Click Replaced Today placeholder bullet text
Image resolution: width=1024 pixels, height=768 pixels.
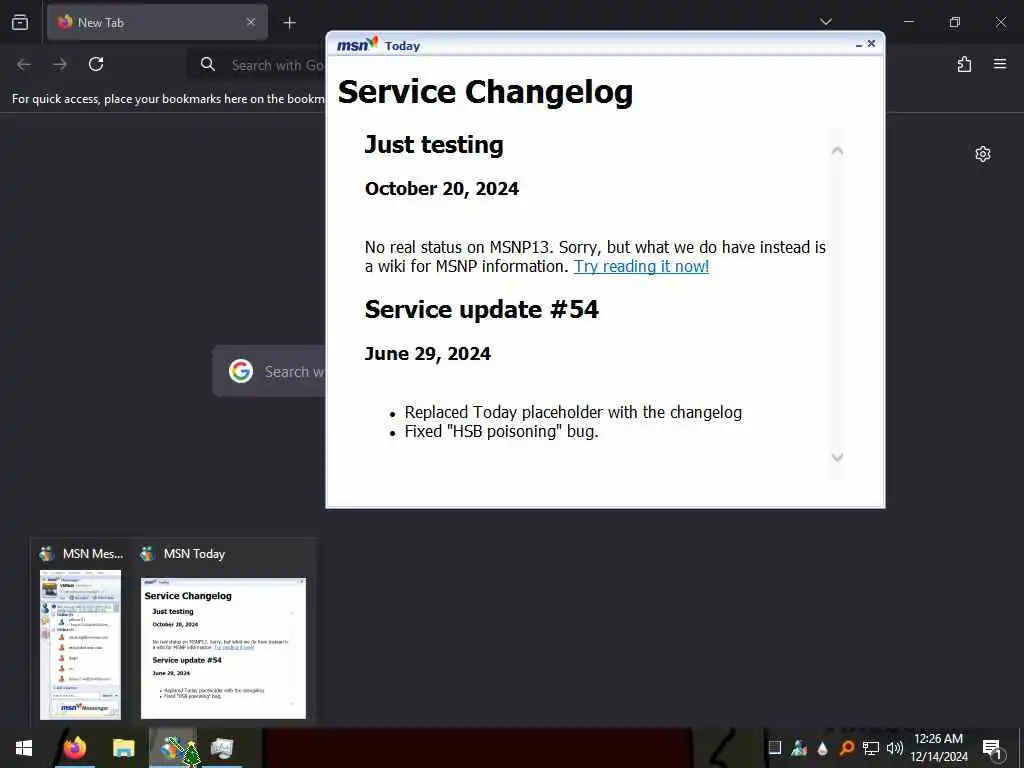coord(573,413)
